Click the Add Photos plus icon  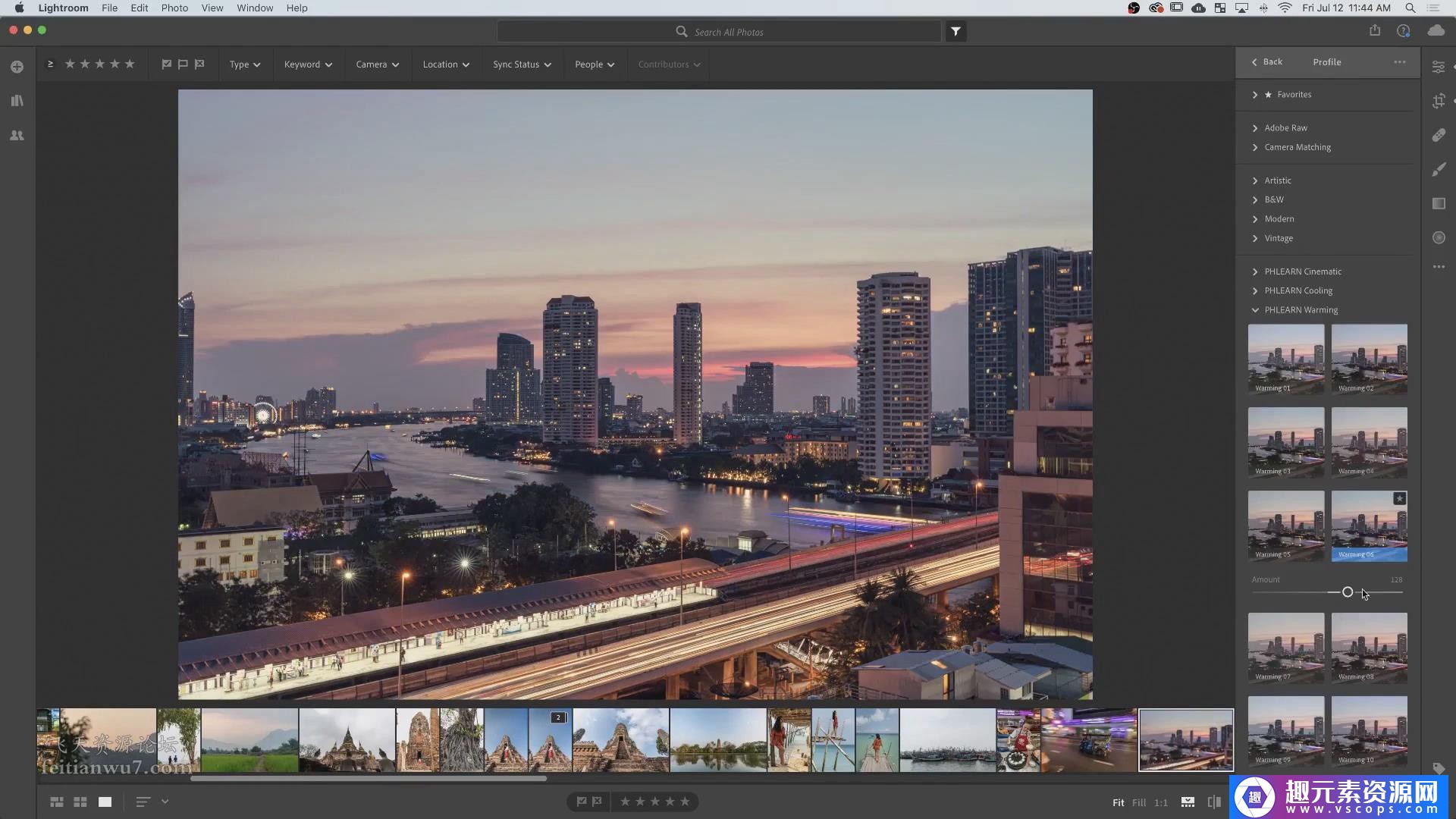17,67
